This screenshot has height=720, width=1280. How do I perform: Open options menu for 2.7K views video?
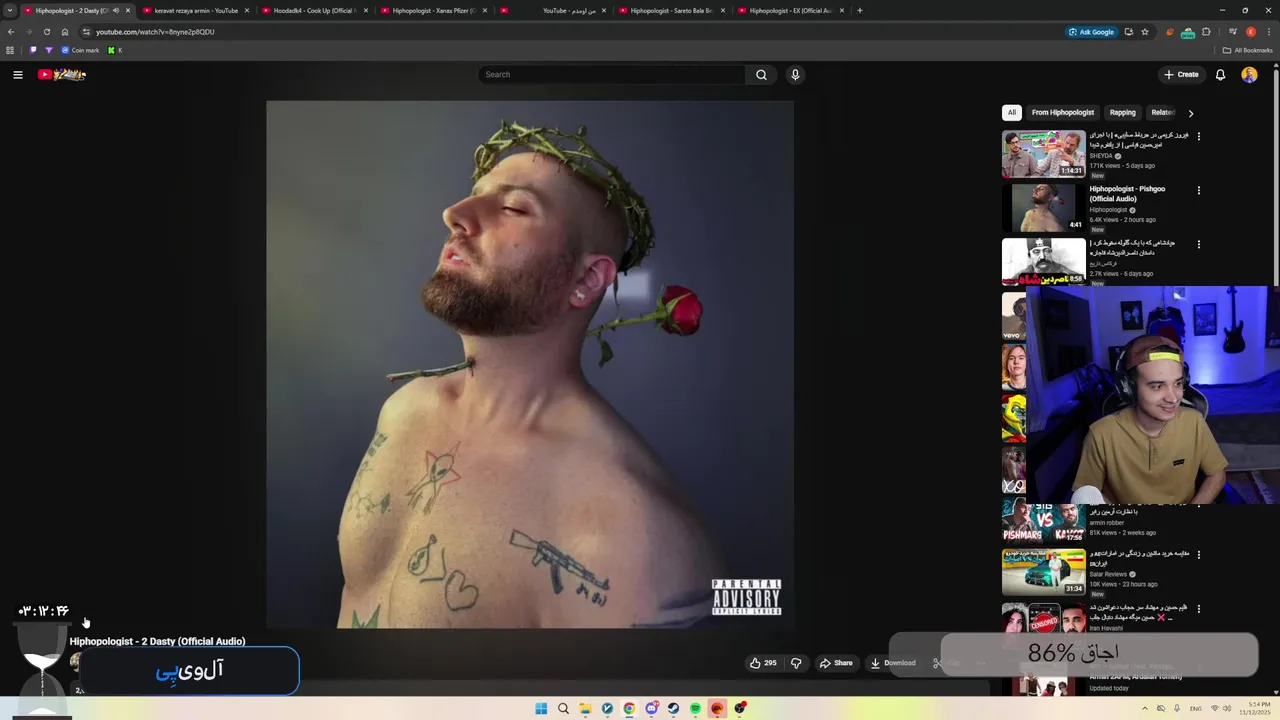coord(1198,244)
